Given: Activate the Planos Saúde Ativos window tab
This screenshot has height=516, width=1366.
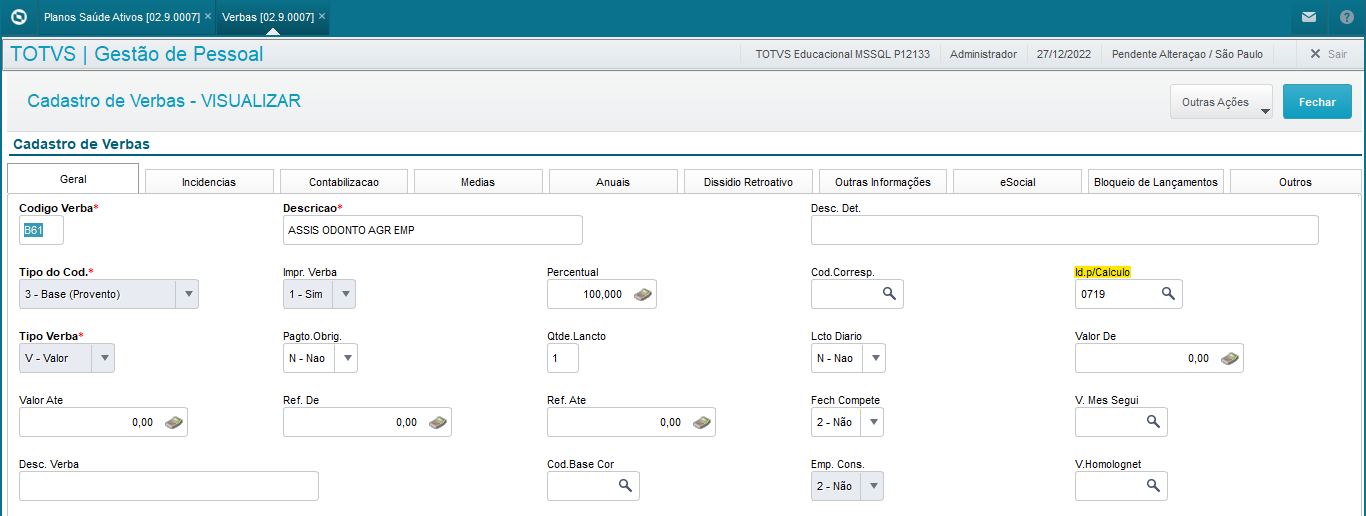Looking at the screenshot, I should pyautogui.click(x=120, y=17).
